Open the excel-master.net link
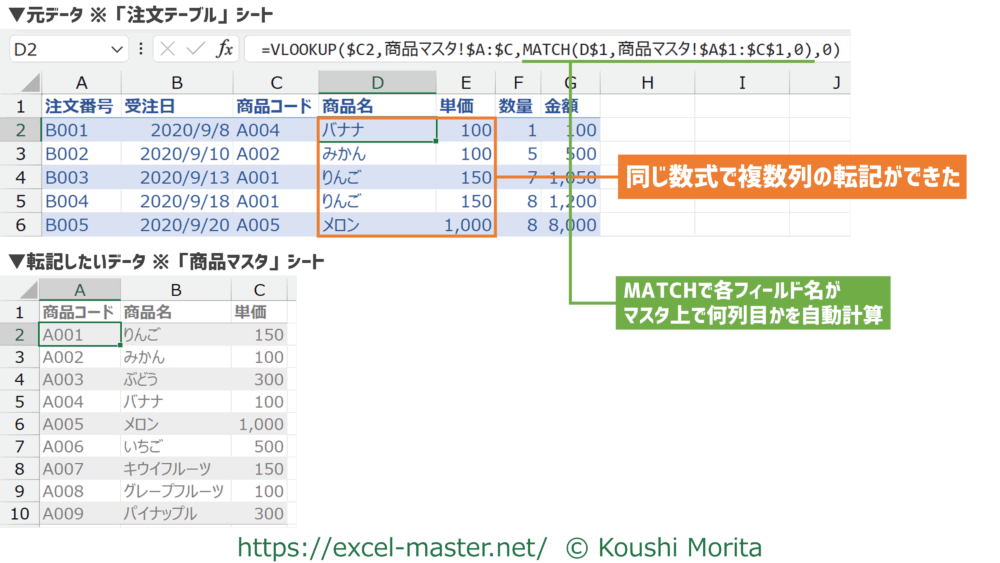The image size is (1000, 563). pos(391,547)
